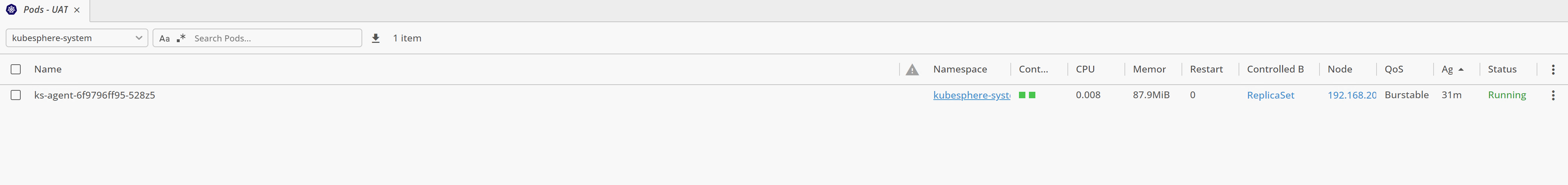
Task: Sort by Name column header
Action: point(47,70)
